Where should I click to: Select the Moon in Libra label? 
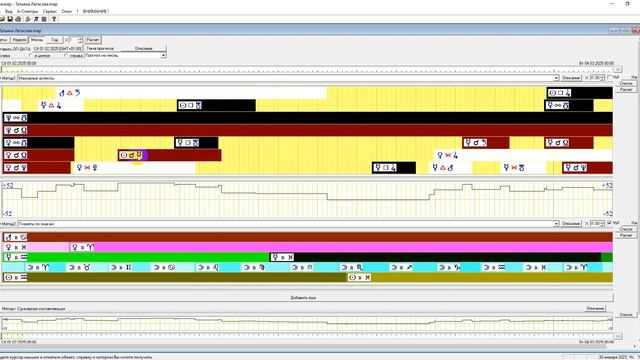[302, 267]
